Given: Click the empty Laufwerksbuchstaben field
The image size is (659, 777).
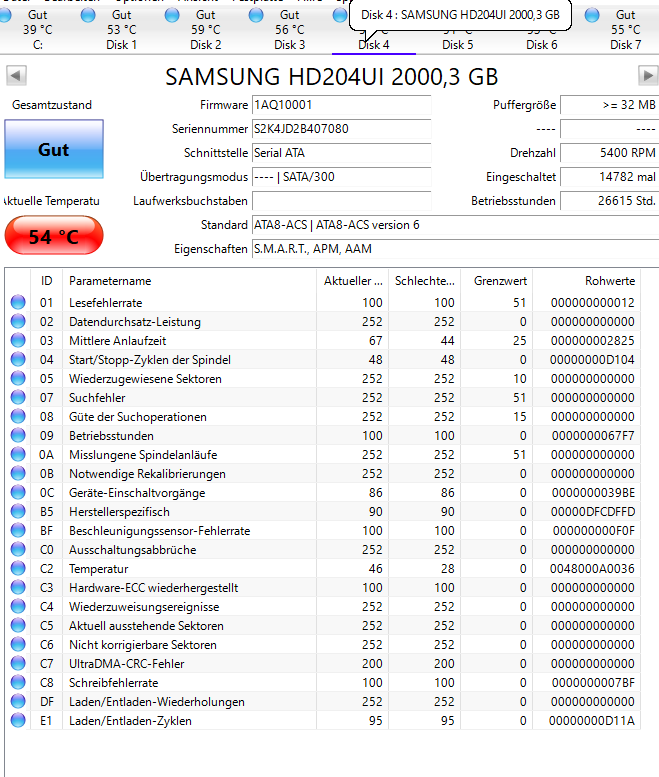Looking at the screenshot, I should click(x=341, y=201).
